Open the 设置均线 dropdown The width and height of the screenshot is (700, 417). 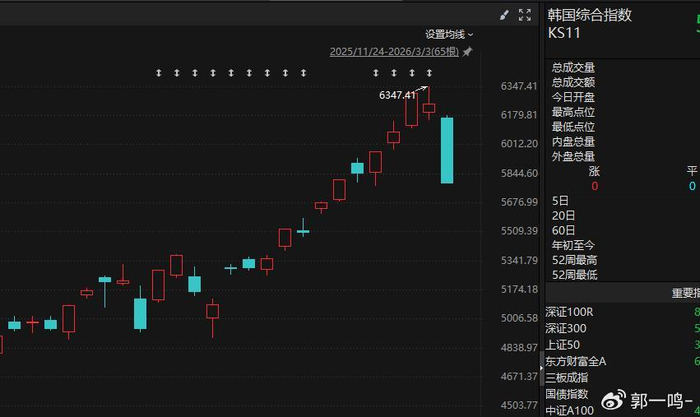click(x=449, y=34)
